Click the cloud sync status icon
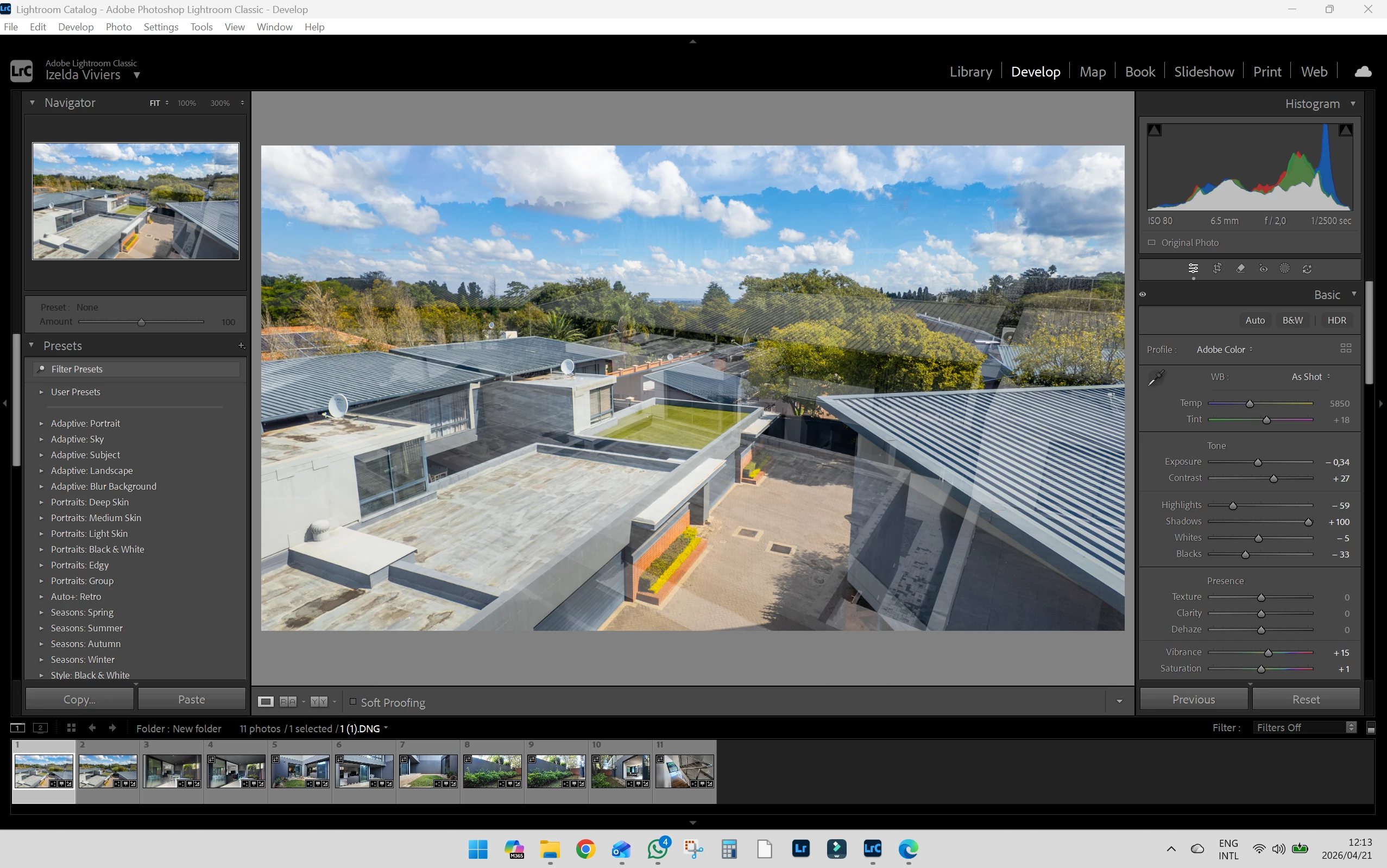The width and height of the screenshot is (1387, 868). point(1363,72)
